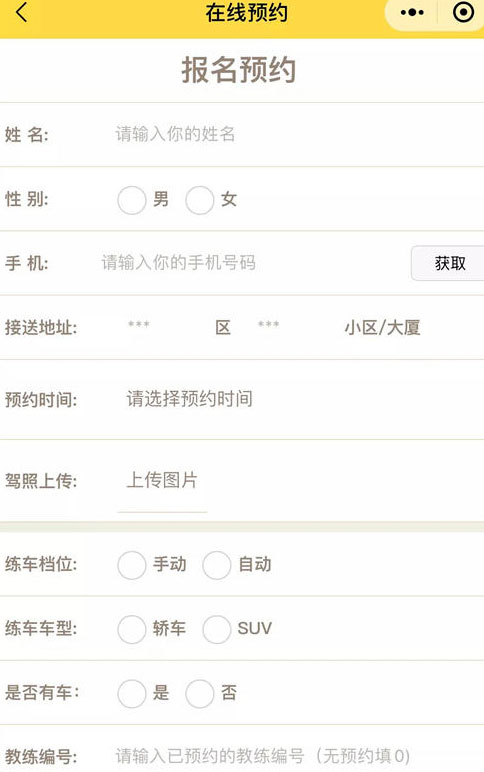The image size is (484, 772).
Task: Open the selector before 小区/大厦
Action: [268, 325]
